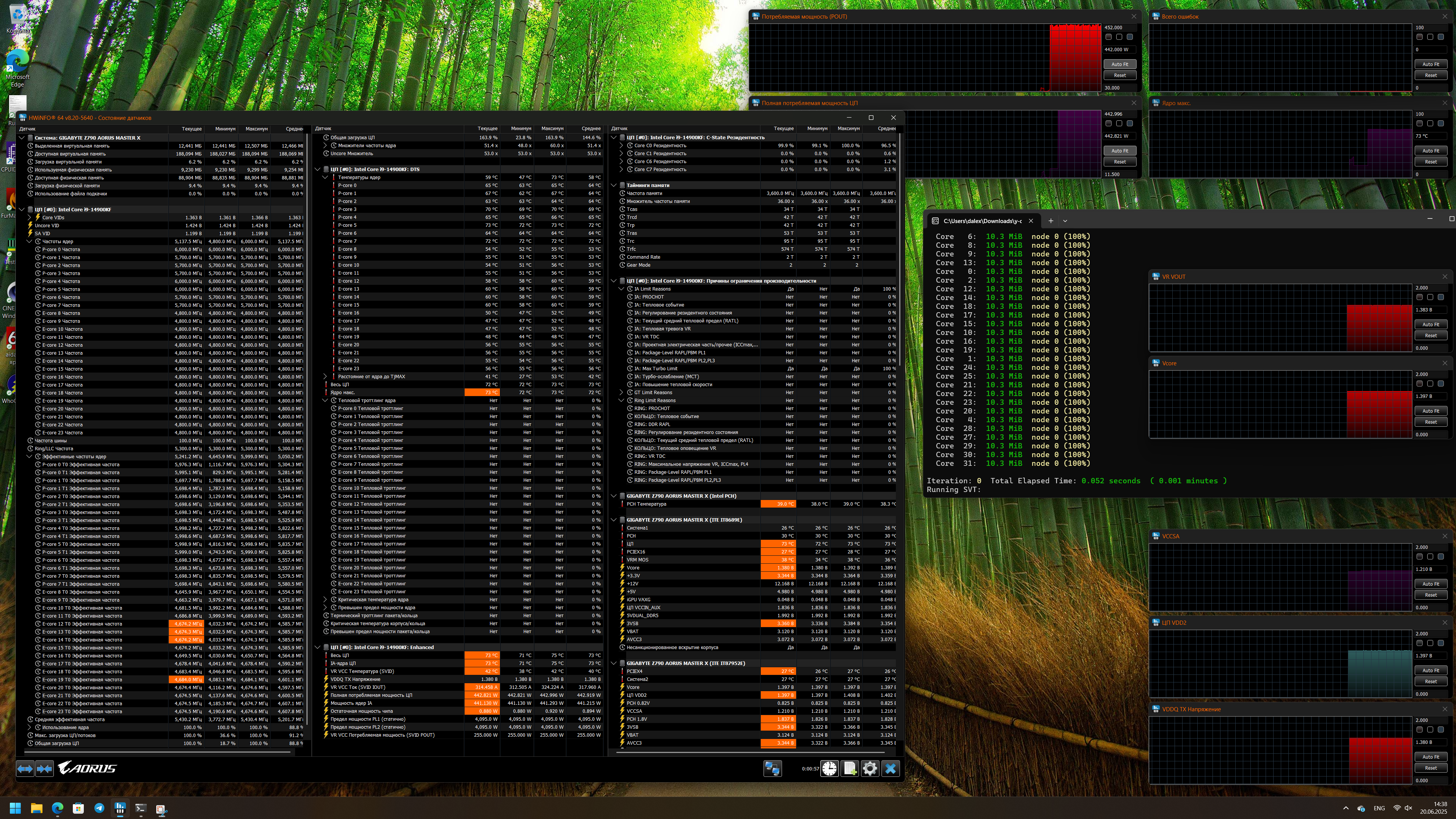Open the HWiNFO sensor settings gear
1456x819 pixels.
pos(870,768)
